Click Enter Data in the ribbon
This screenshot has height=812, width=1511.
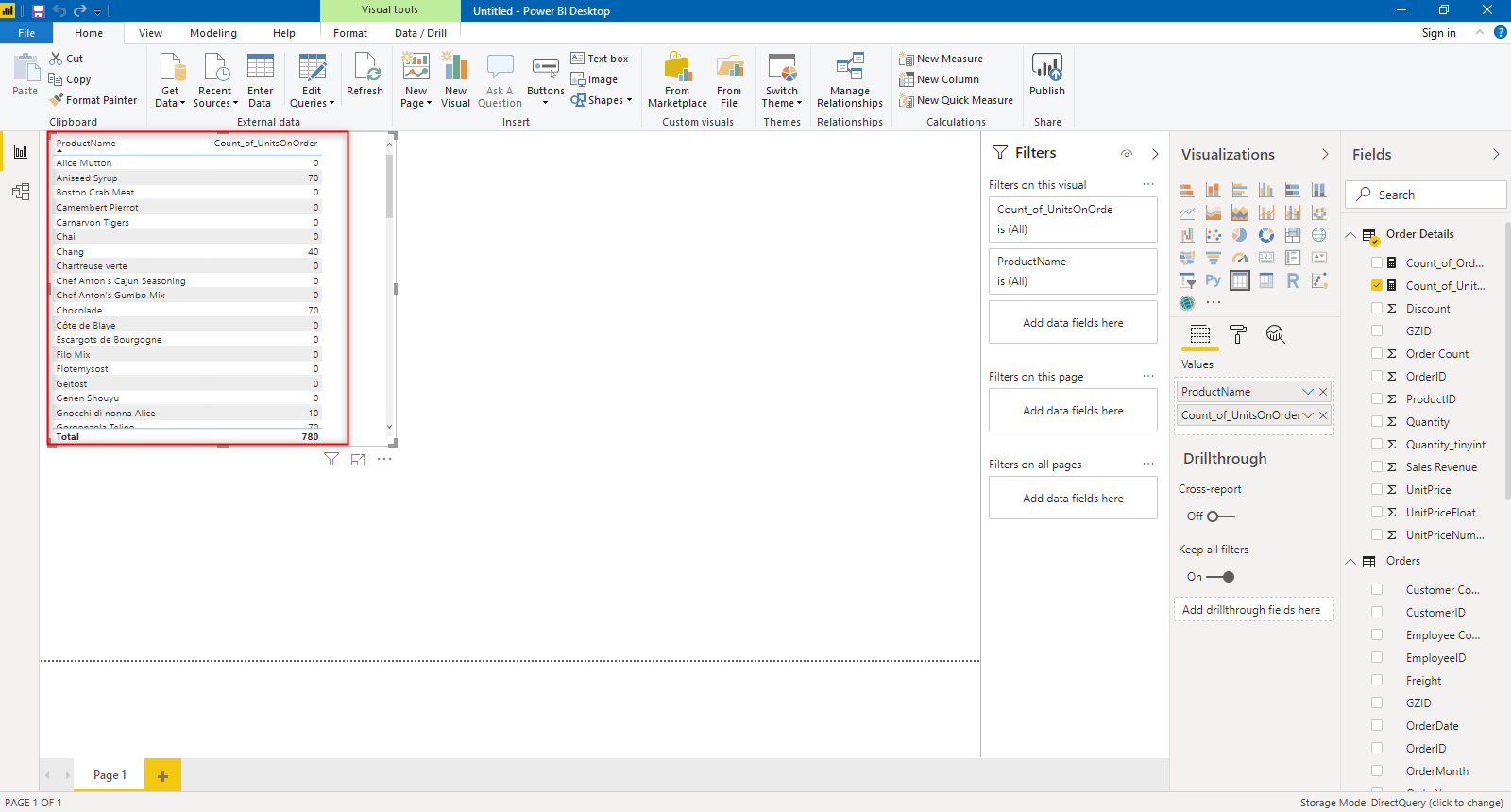click(260, 80)
